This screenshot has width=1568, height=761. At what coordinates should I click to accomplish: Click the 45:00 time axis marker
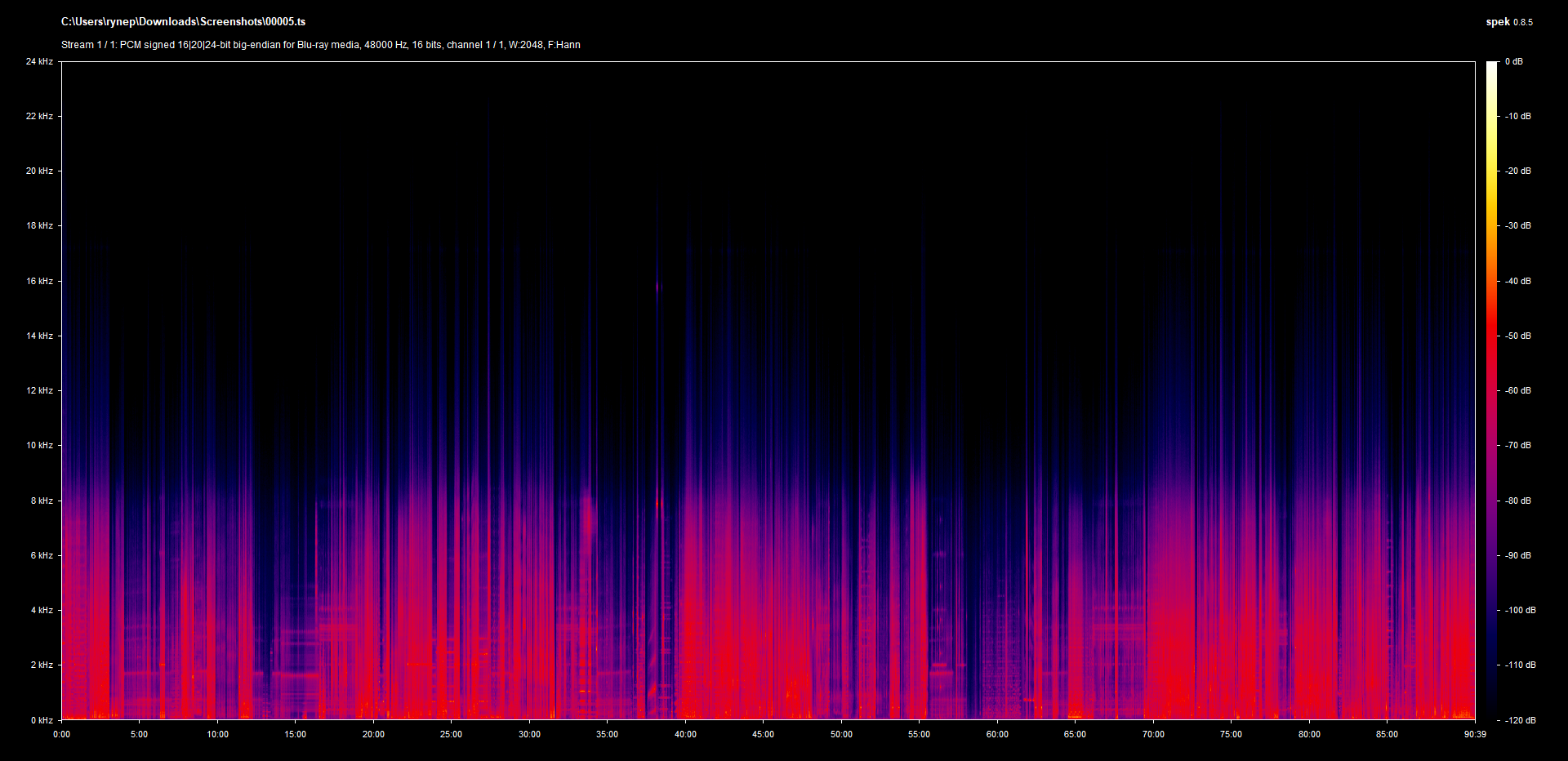click(763, 734)
